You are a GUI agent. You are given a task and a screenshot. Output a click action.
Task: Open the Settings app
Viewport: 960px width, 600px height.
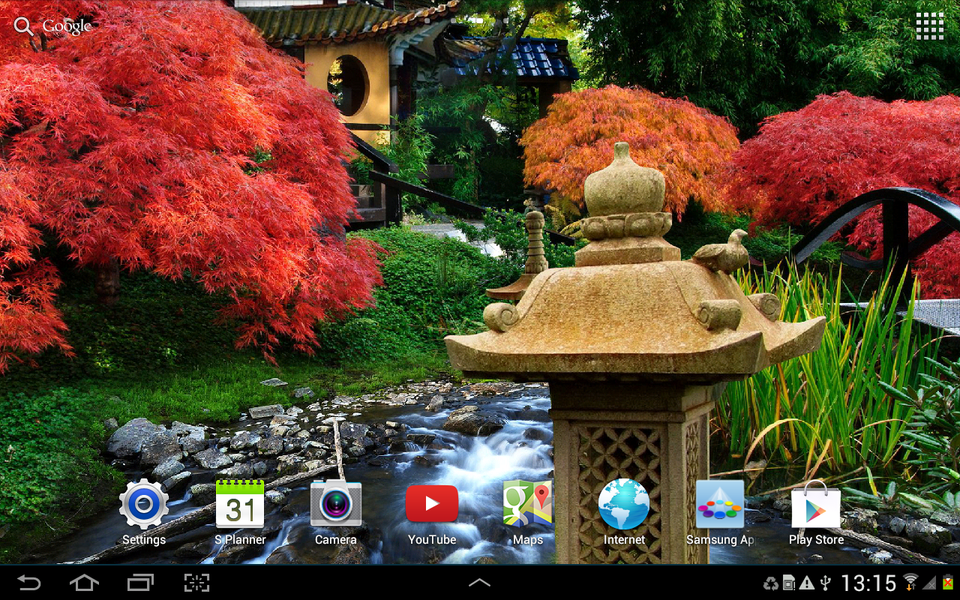(144, 505)
